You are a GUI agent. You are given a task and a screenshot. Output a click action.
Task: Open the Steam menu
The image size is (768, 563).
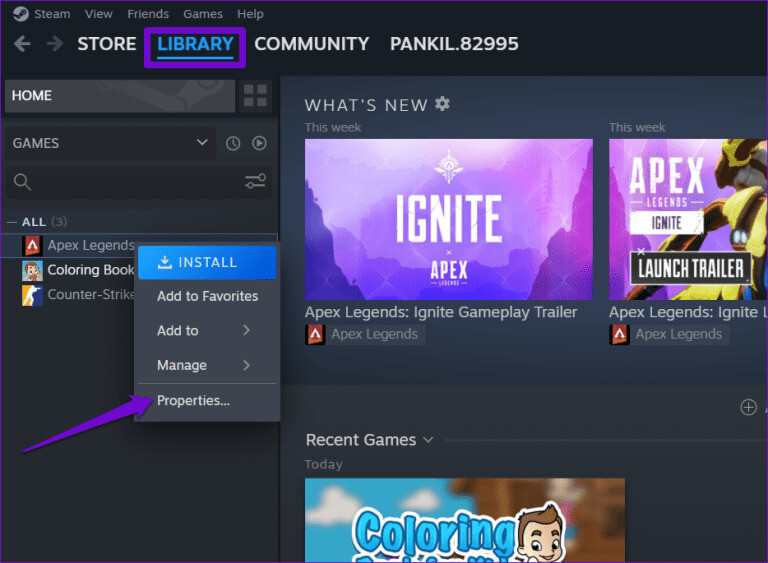point(52,14)
